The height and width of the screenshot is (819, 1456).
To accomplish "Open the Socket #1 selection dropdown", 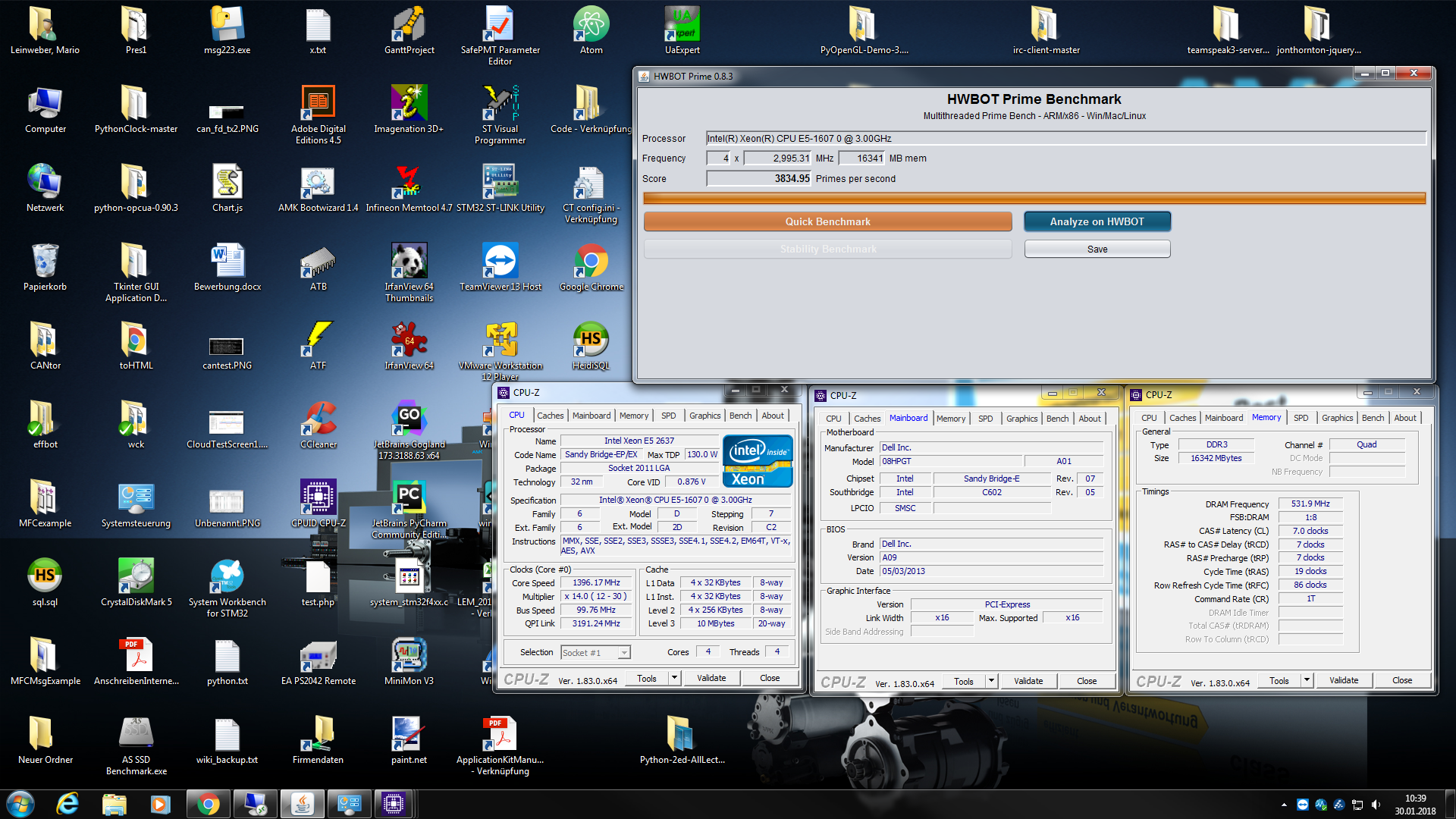I will pyautogui.click(x=595, y=653).
